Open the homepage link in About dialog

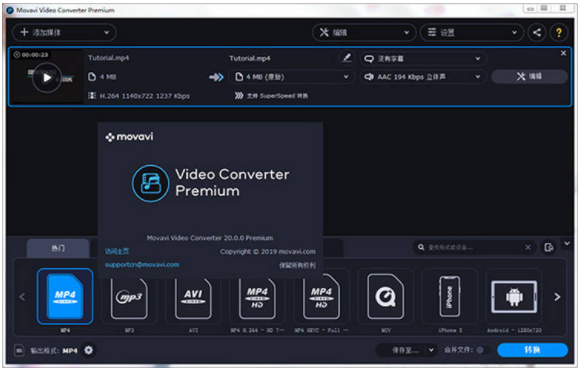[117, 251]
